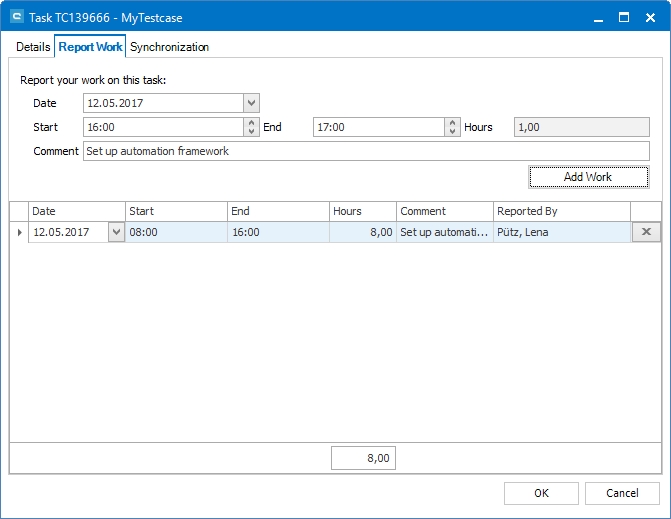Viewport: 671px width, 519px height.
Task: Select the Report Work tab
Action: click(90, 47)
